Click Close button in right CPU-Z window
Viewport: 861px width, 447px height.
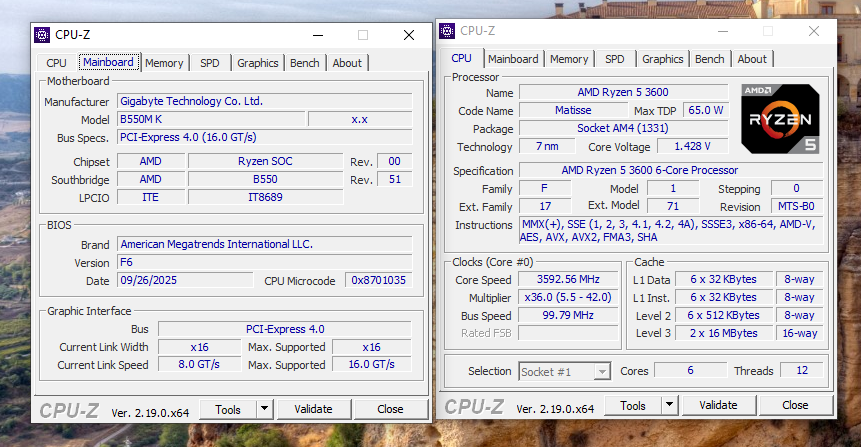tap(795, 406)
